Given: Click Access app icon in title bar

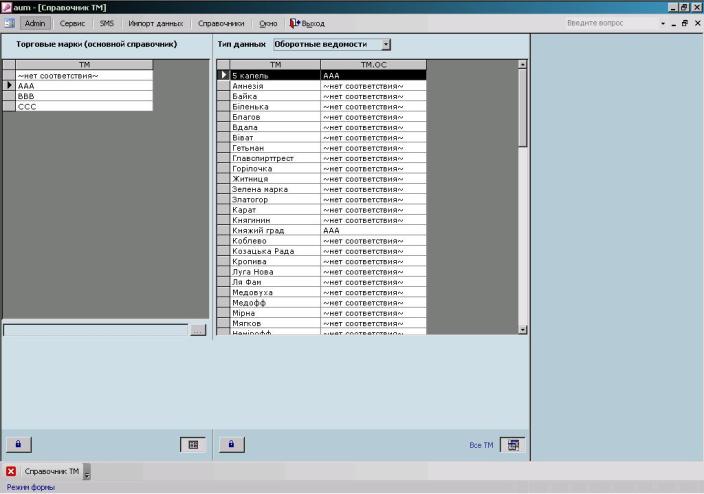Looking at the screenshot, I should click(x=6, y=7).
